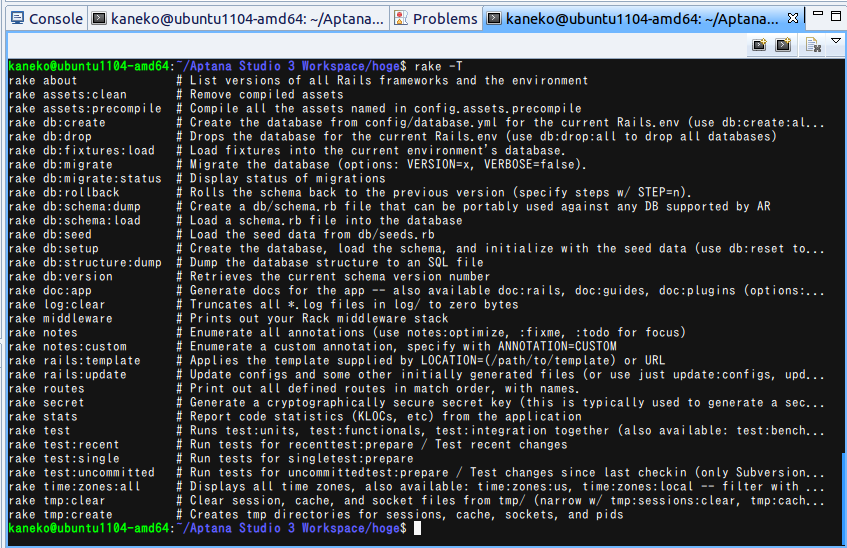
Task: Close the active terminal tab
Action: (792, 19)
